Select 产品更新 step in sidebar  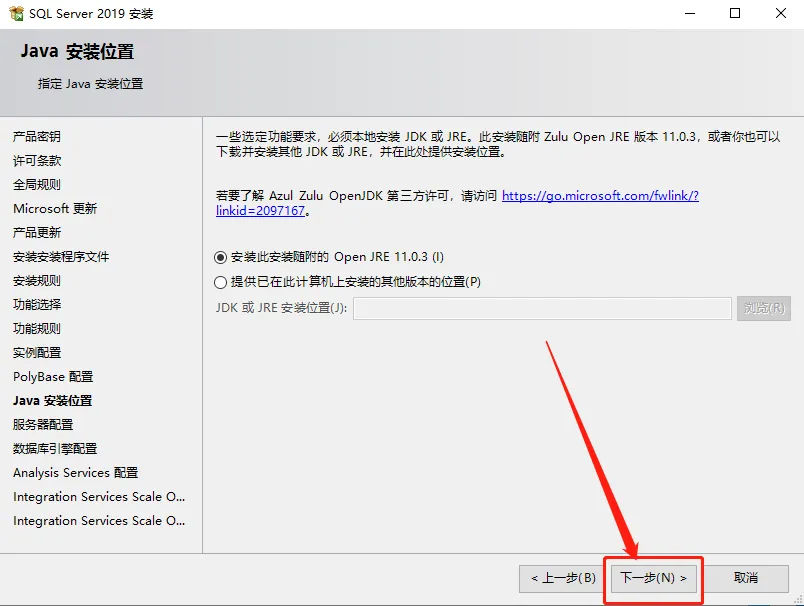click(x=37, y=233)
